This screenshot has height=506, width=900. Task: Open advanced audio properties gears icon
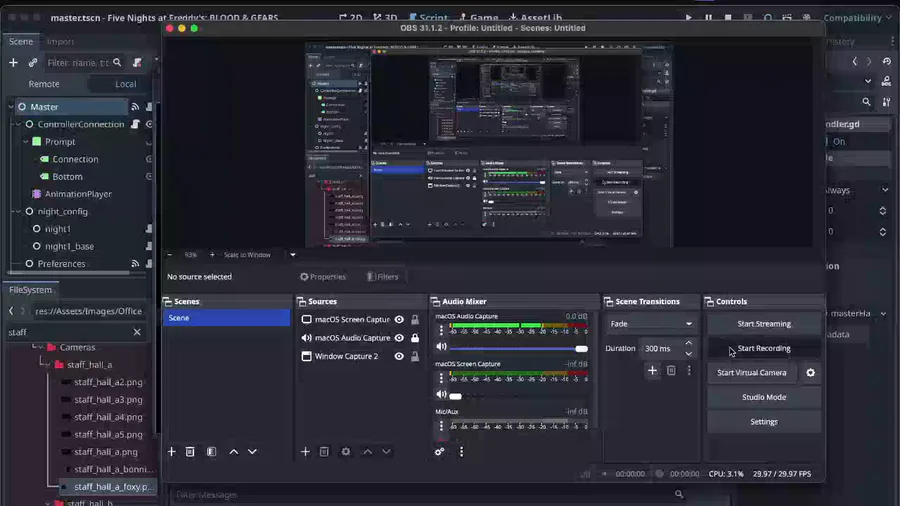pyautogui.click(x=439, y=452)
